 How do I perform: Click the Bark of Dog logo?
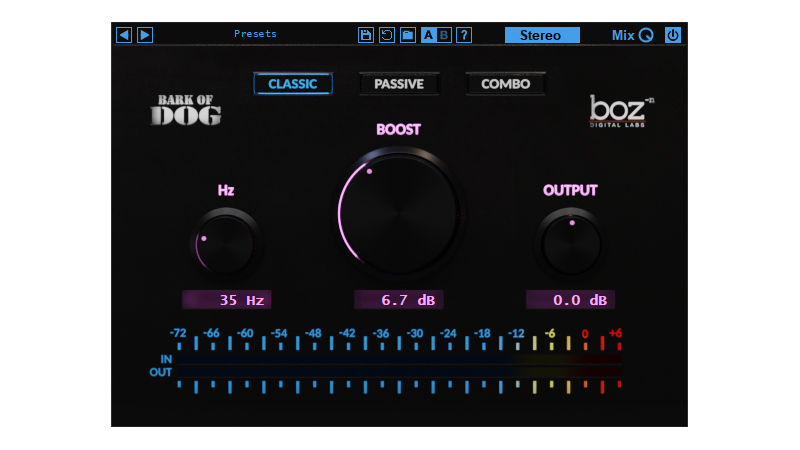coord(186,110)
